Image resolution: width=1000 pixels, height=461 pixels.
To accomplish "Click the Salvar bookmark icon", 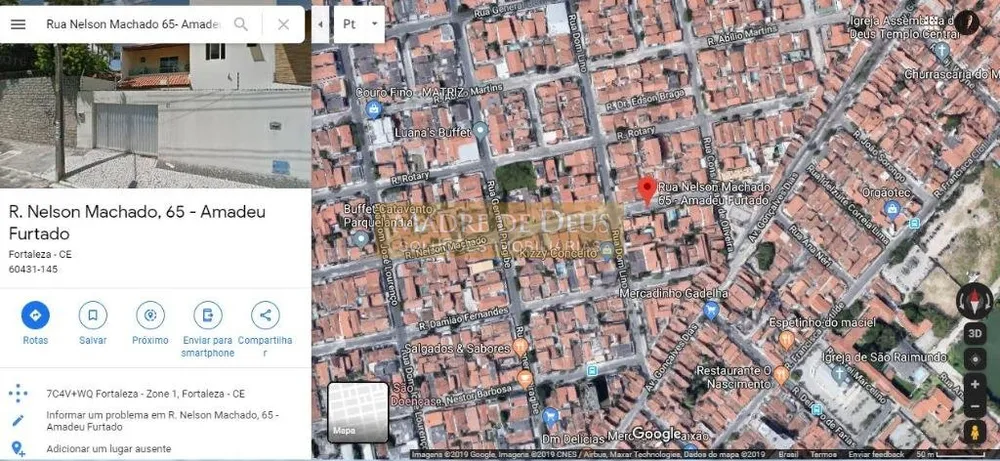I will coord(93,315).
